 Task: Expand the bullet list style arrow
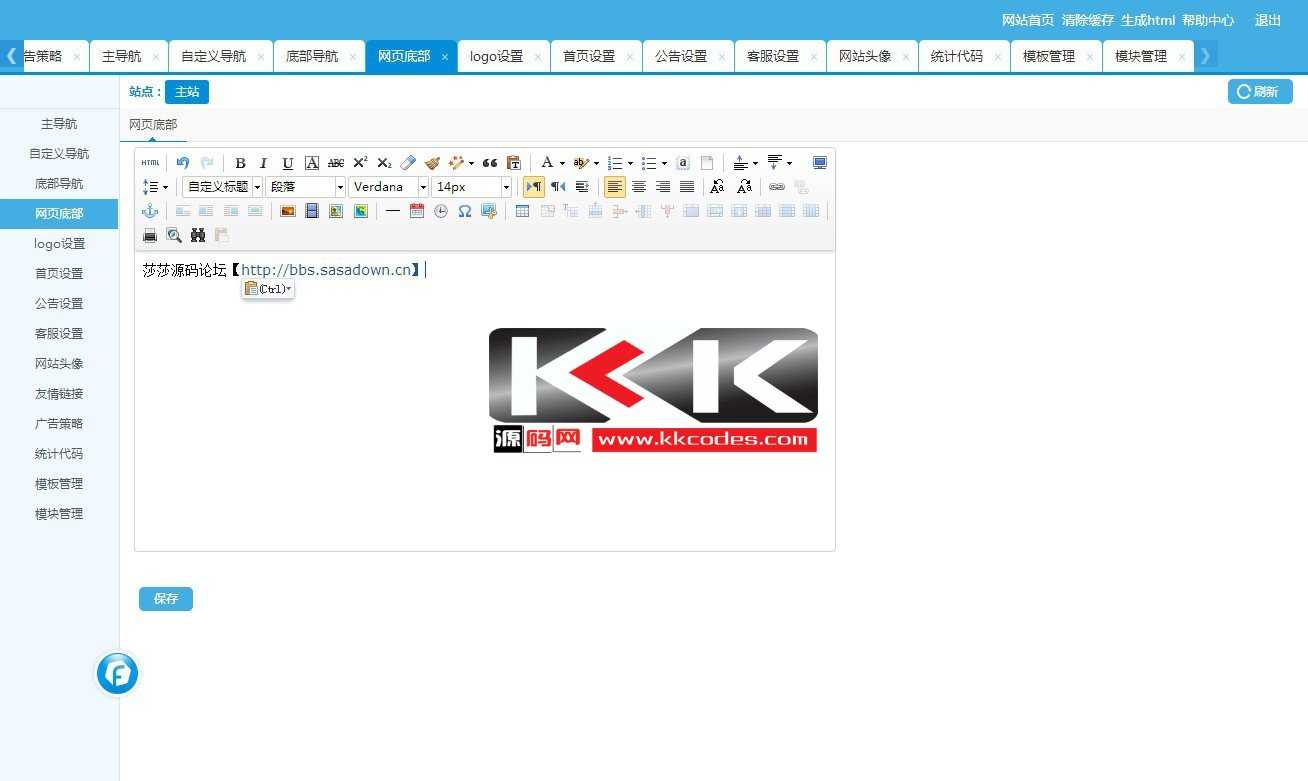coord(664,163)
